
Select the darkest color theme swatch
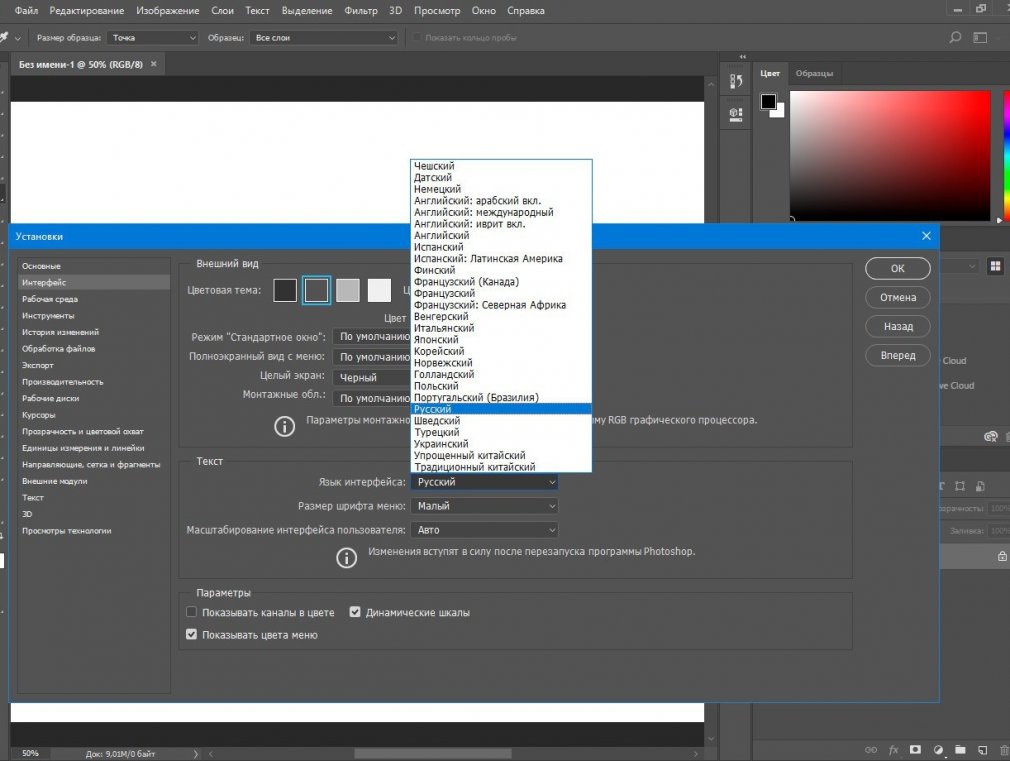[x=285, y=290]
